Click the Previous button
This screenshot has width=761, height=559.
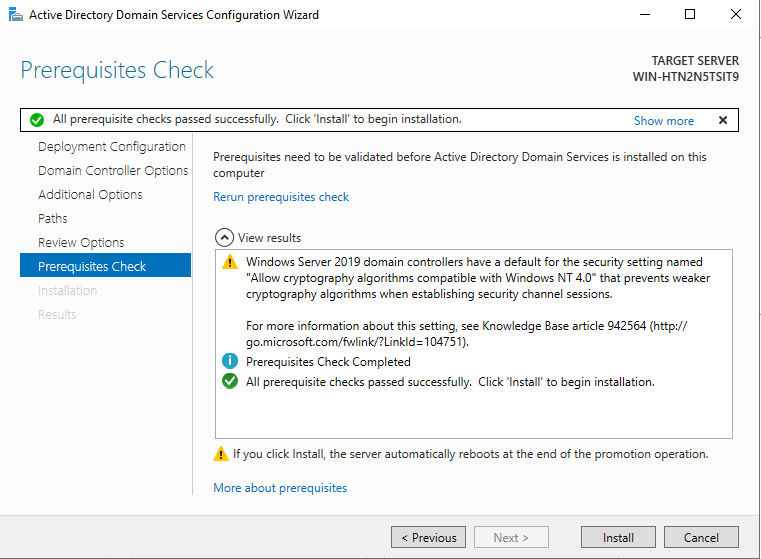coord(428,537)
